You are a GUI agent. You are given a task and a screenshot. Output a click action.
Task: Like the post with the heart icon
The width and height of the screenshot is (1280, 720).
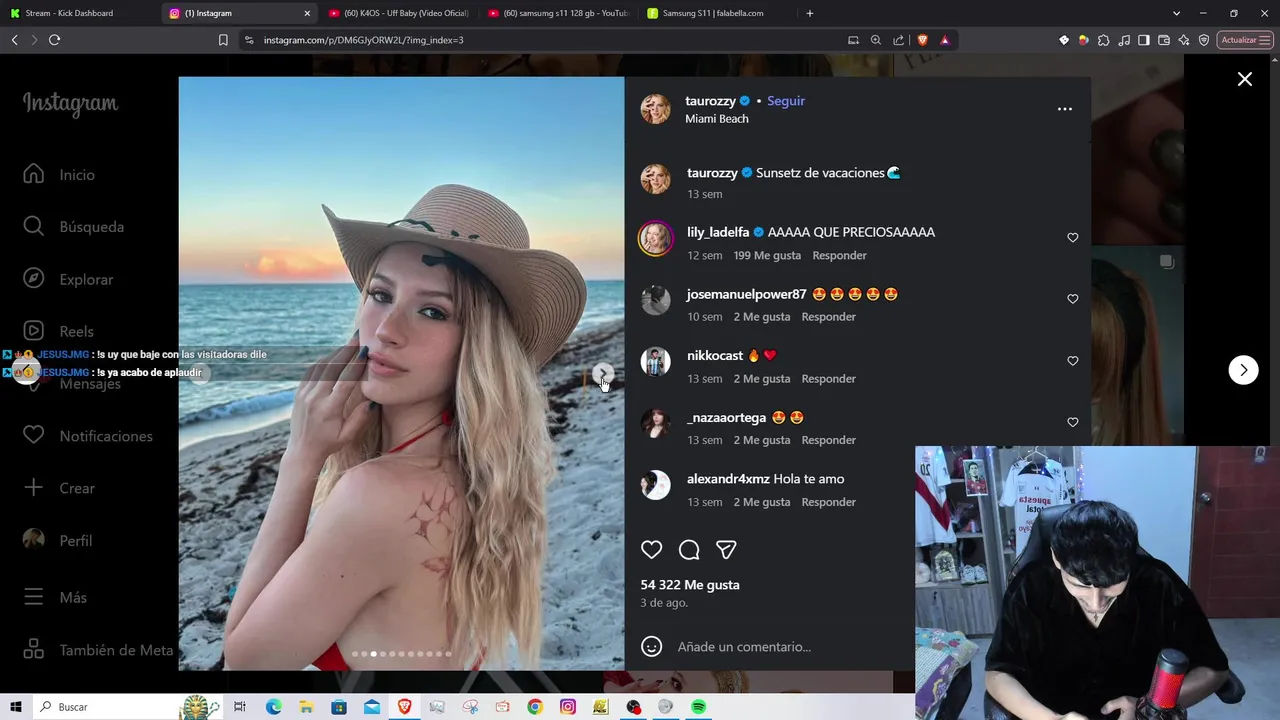(x=651, y=550)
